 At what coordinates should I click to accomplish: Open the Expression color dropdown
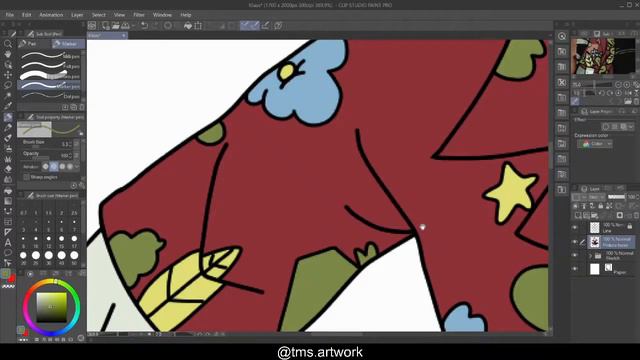coord(595,144)
